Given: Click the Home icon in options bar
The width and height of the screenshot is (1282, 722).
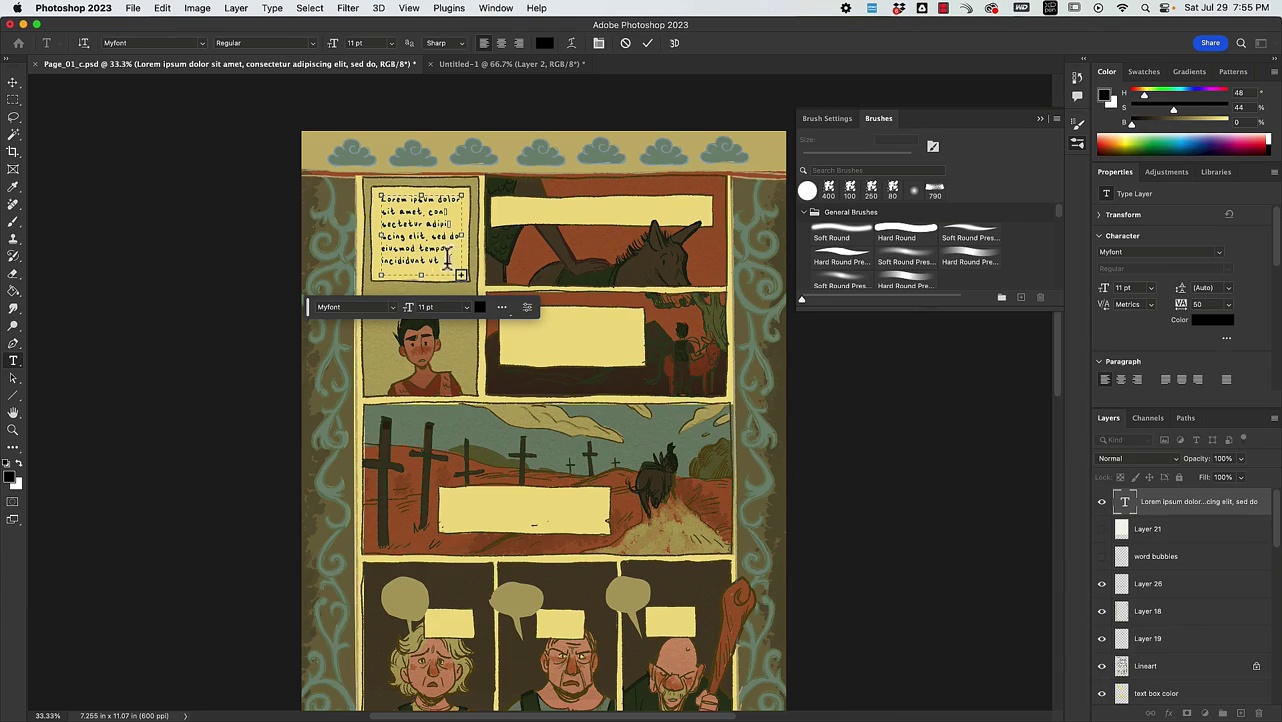Looking at the screenshot, I should click(18, 43).
